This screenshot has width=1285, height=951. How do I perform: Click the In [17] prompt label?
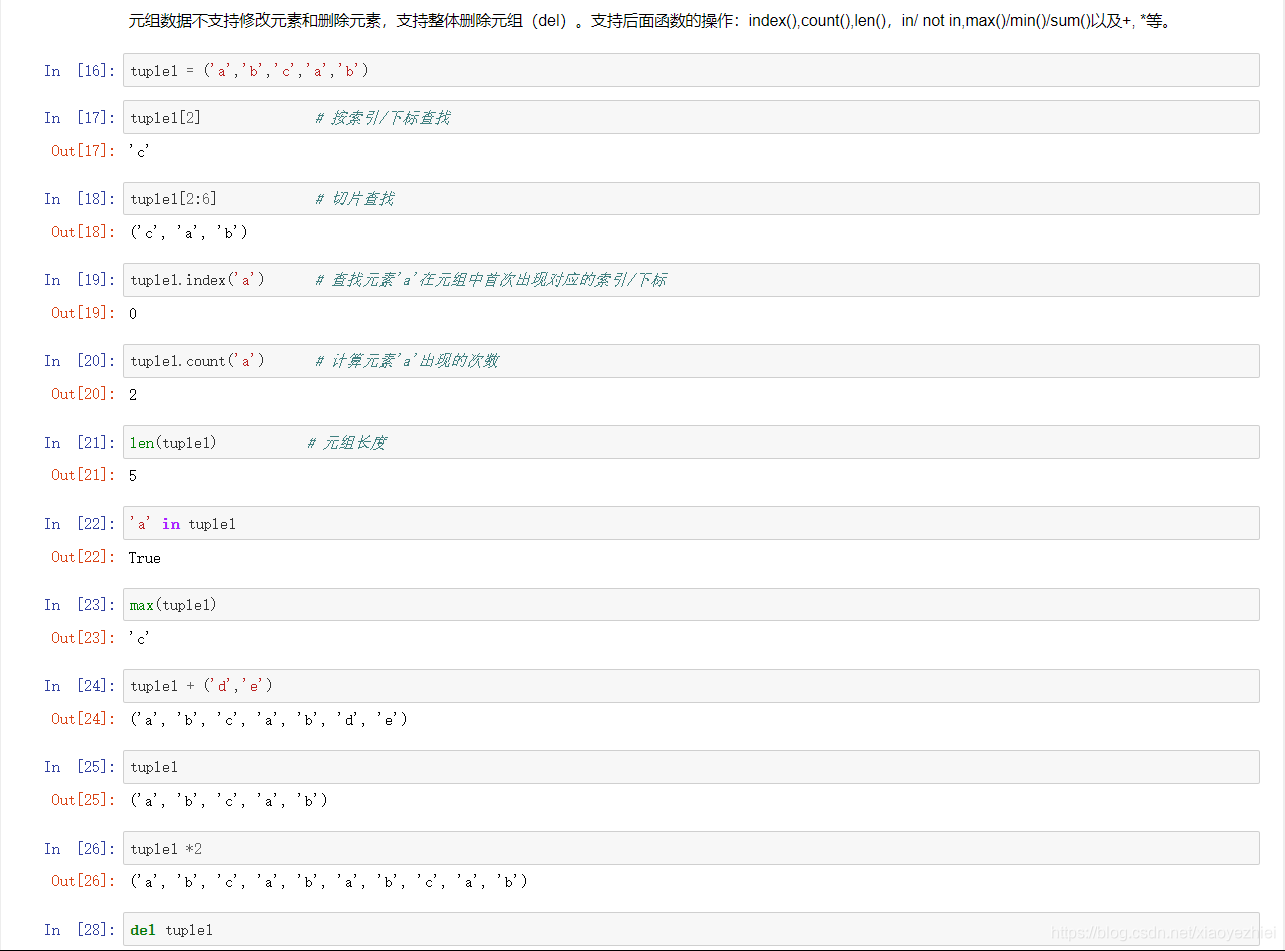coord(80,117)
